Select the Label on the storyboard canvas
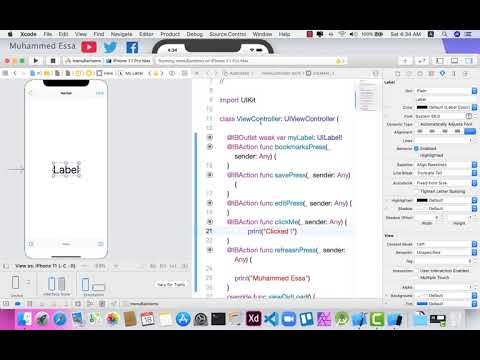 tap(66, 170)
